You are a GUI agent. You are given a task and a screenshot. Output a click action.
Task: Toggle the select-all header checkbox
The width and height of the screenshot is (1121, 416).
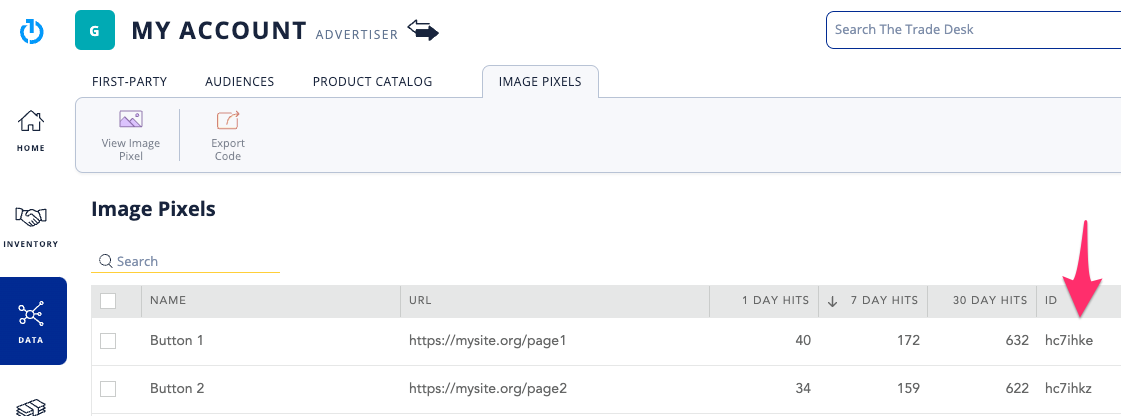(x=108, y=301)
